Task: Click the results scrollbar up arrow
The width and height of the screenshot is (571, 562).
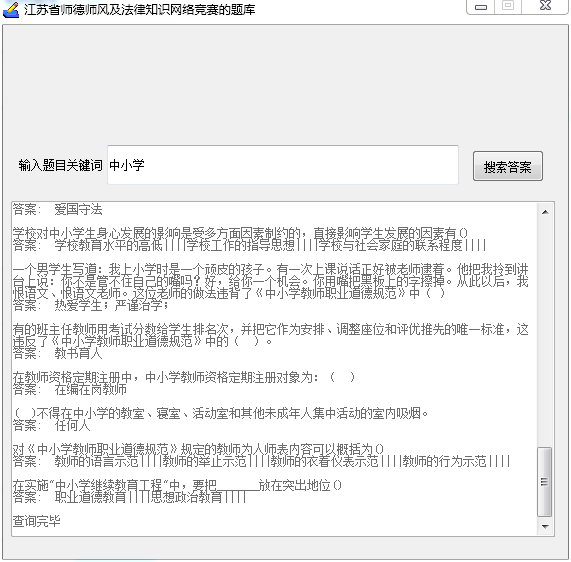Action: click(x=545, y=212)
